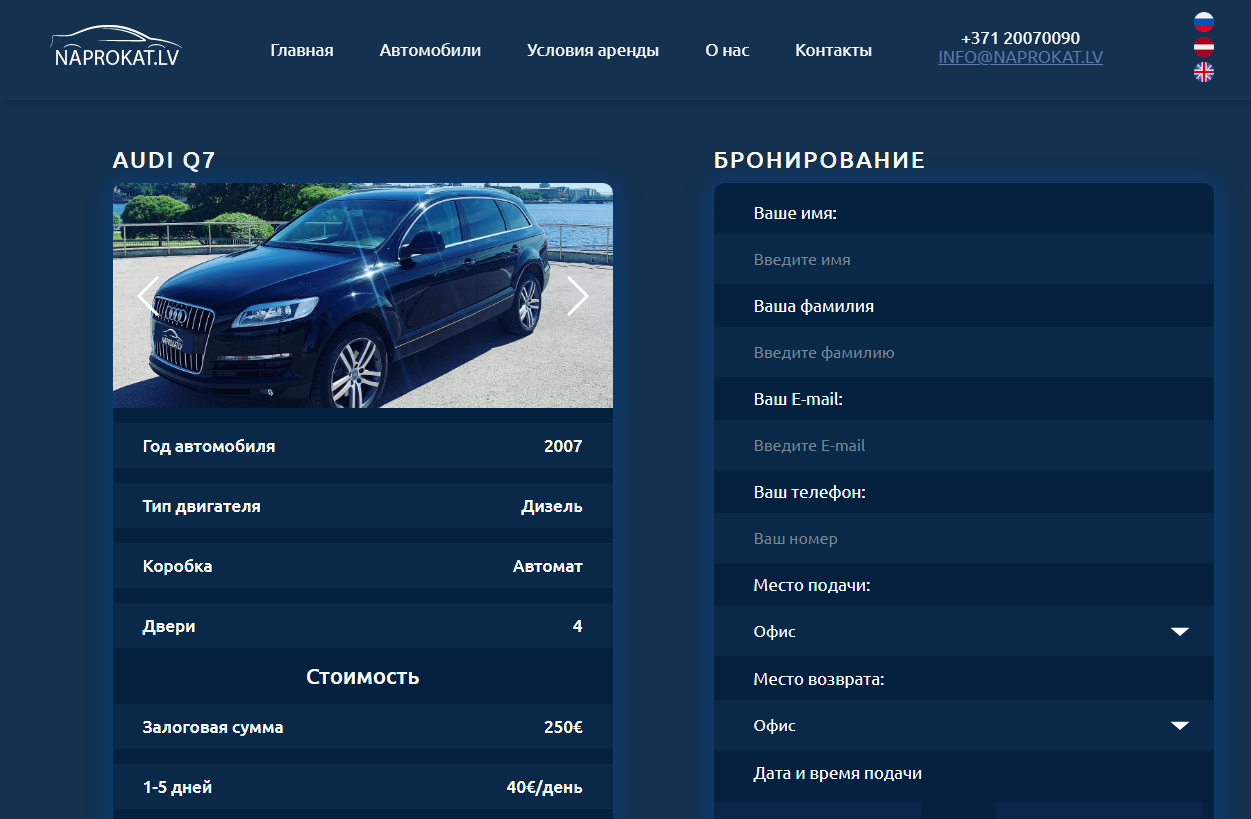Click the Ваша фамилия label
This screenshot has height=819, width=1251.
point(814,306)
